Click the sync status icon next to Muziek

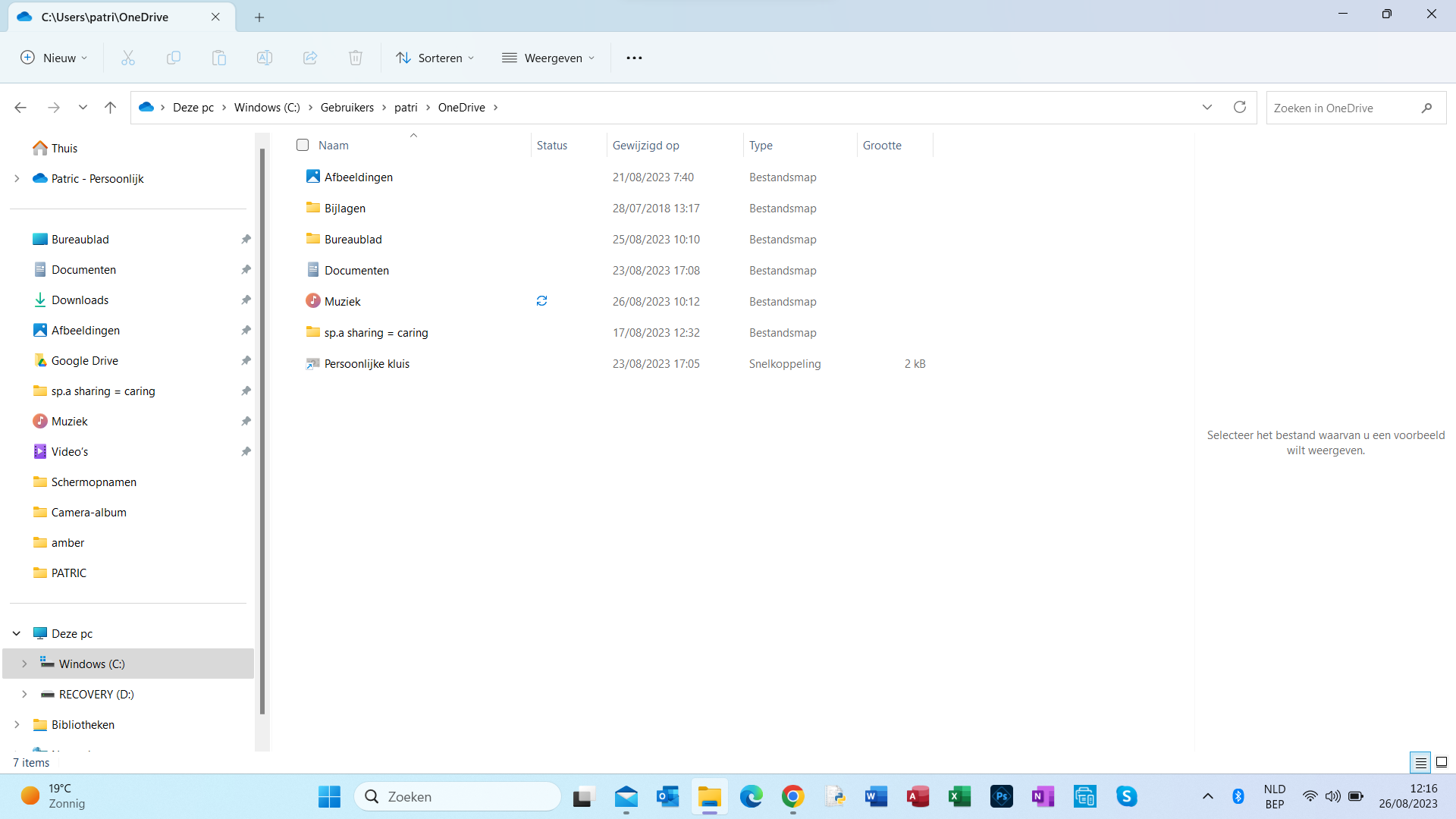tap(541, 301)
